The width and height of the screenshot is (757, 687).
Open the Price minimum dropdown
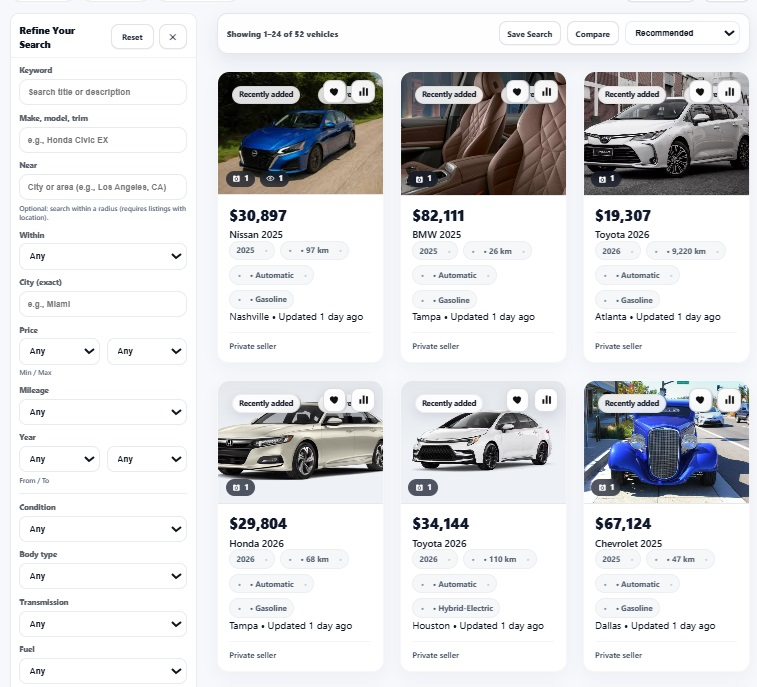pyautogui.click(x=59, y=351)
